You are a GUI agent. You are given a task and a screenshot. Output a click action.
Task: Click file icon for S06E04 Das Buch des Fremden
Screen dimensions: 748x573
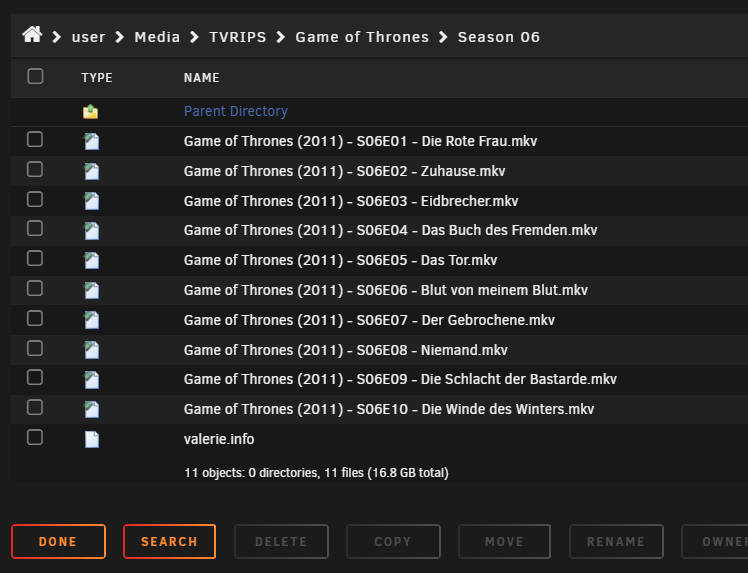pos(92,231)
